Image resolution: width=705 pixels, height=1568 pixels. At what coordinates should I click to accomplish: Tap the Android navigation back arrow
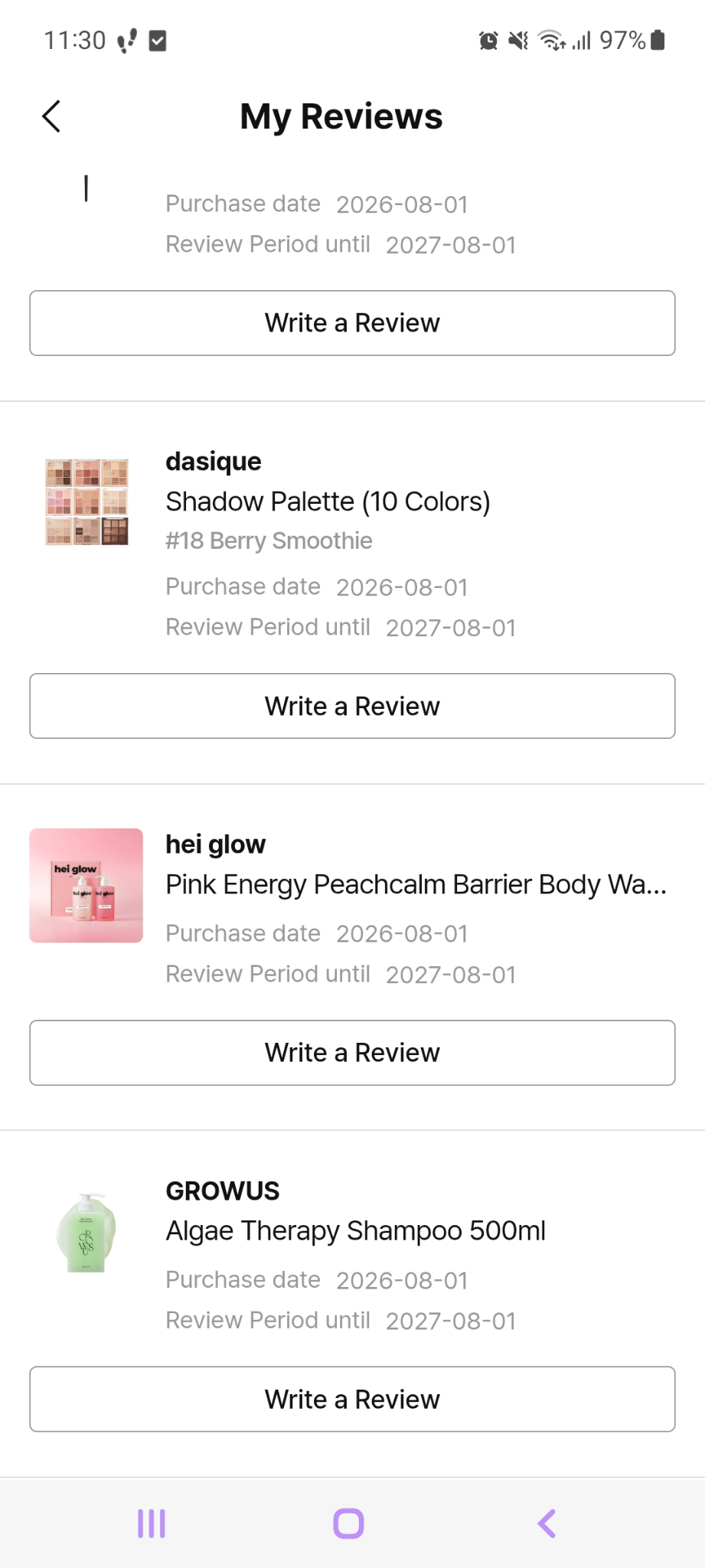click(x=547, y=1524)
